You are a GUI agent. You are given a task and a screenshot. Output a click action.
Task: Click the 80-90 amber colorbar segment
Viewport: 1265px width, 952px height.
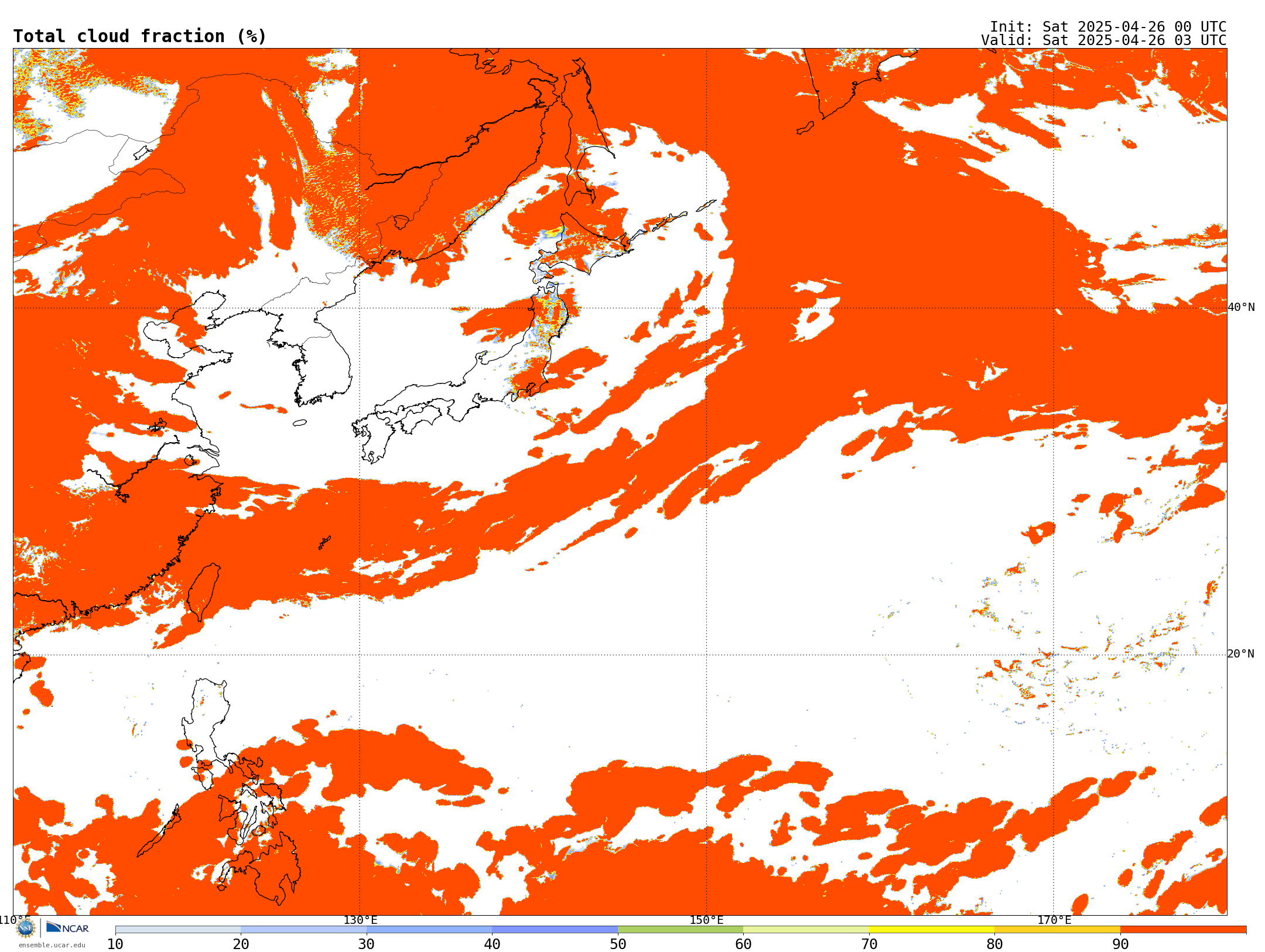[1057, 930]
